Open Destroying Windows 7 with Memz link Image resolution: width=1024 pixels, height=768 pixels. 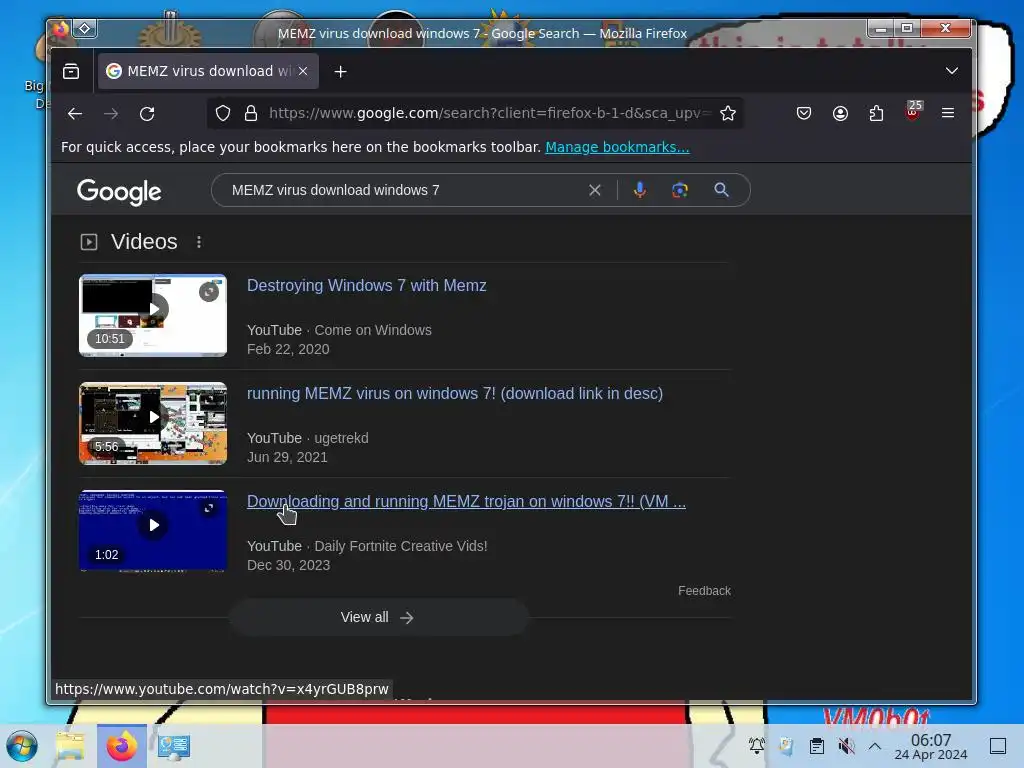(x=366, y=285)
